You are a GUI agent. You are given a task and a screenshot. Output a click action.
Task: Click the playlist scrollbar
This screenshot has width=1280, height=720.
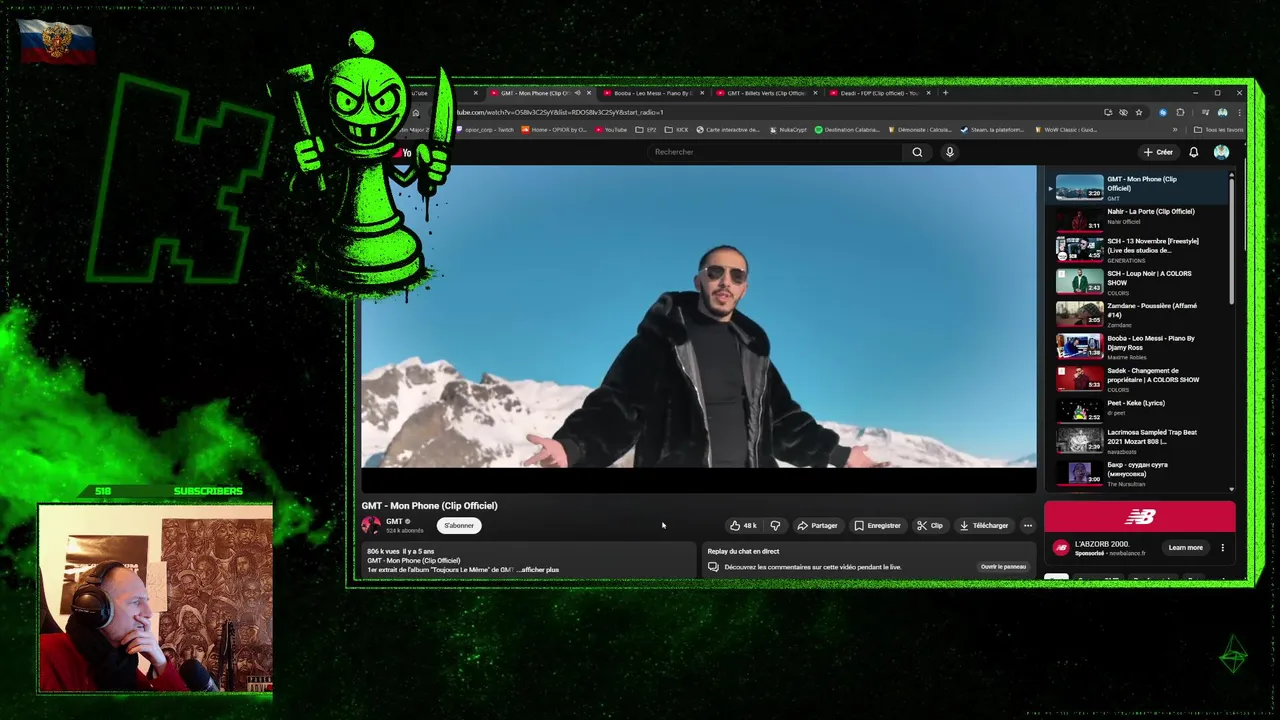1231,240
